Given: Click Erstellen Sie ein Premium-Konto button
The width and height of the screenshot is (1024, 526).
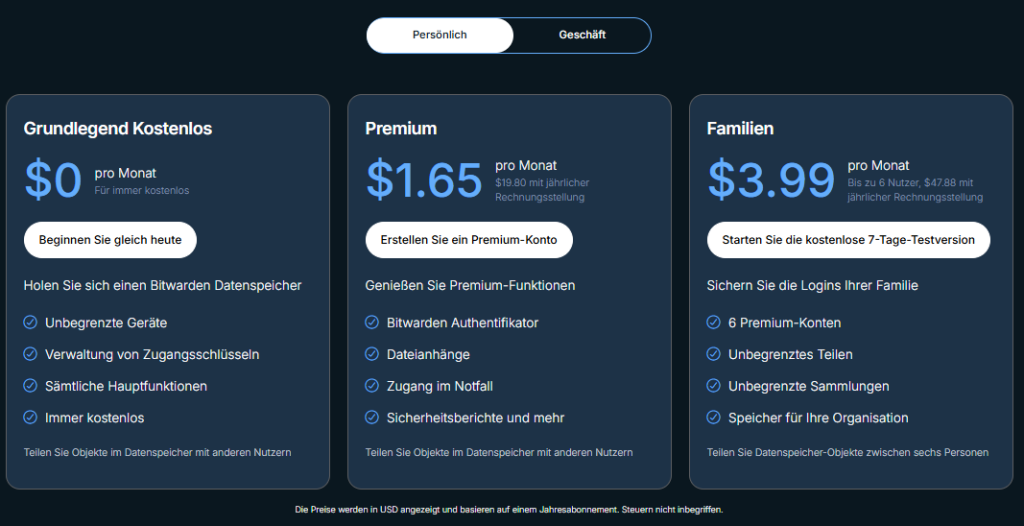Looking at the screenshot, I should (469, 240).
